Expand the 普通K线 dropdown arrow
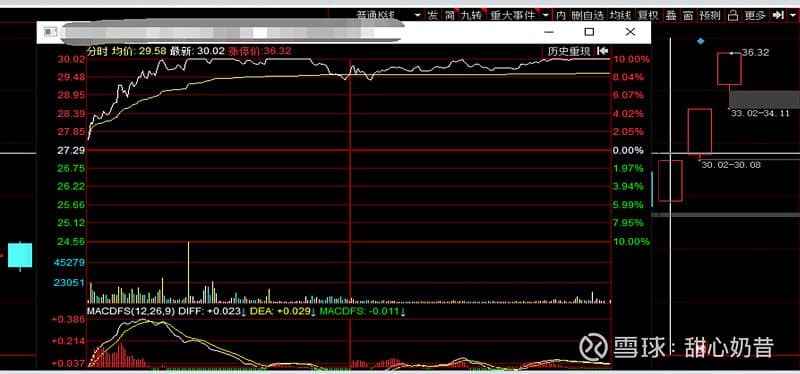Screen dimensions: 800x374 418,15
